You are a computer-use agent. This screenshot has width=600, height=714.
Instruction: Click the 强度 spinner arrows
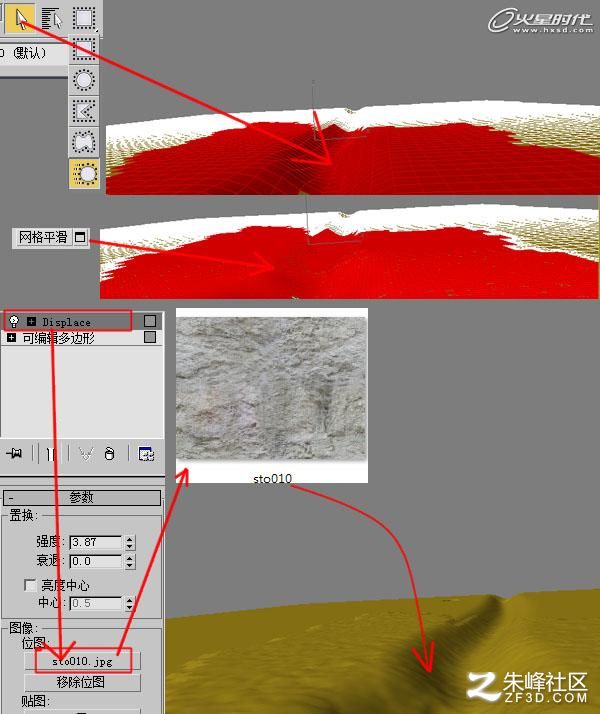point(130,542)
